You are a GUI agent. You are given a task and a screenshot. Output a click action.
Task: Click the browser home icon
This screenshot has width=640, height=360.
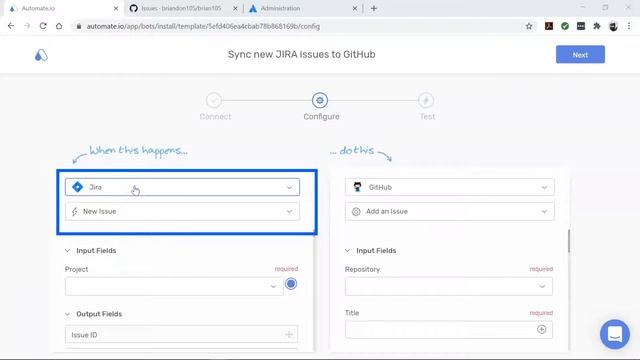(x=59, y=26)
